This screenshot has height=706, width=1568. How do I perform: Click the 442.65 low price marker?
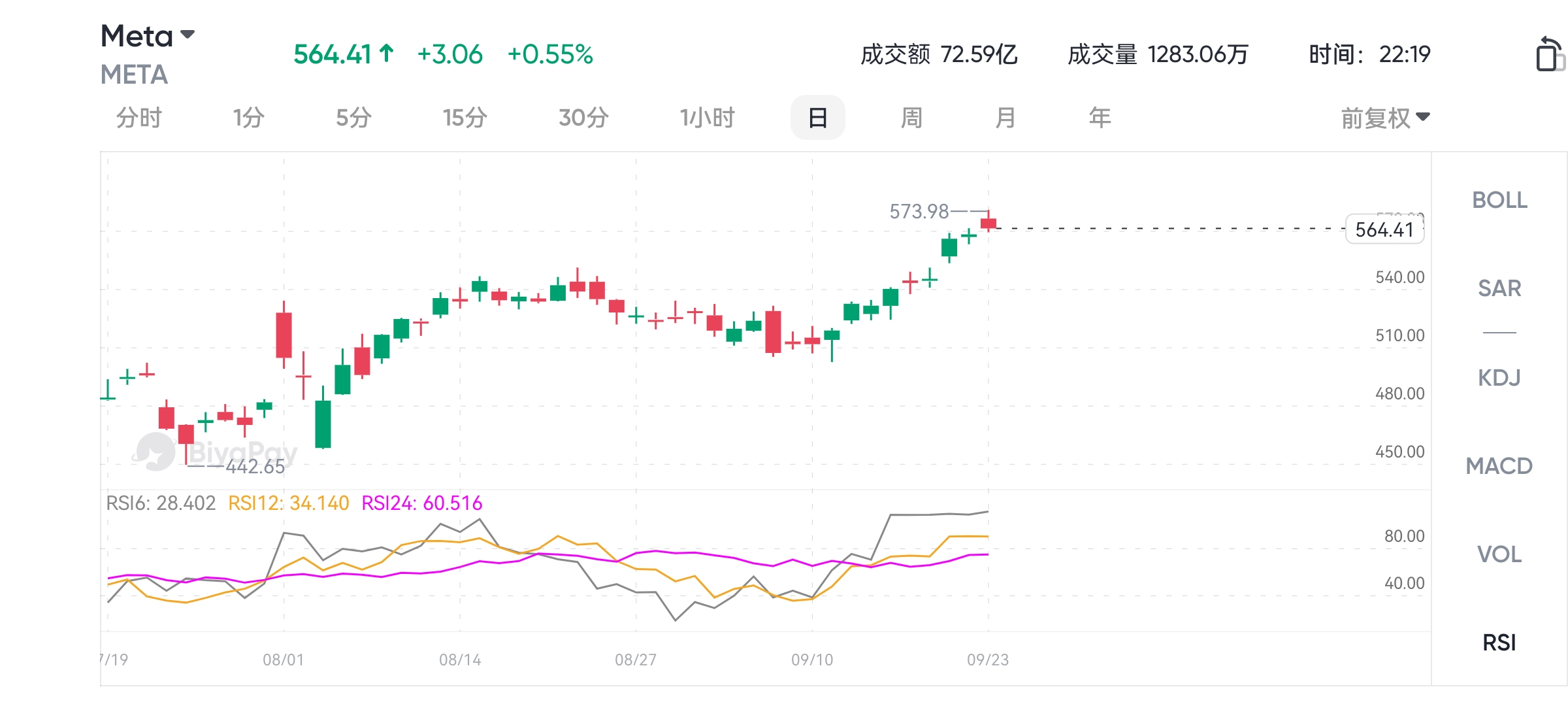pyautogui.click(x=255, y=466)
